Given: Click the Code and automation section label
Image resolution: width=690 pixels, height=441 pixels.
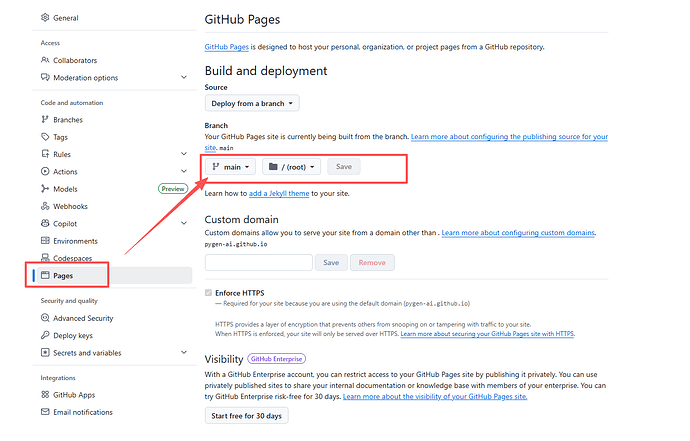Looking at the screenshot, I should tap(72, 103).
